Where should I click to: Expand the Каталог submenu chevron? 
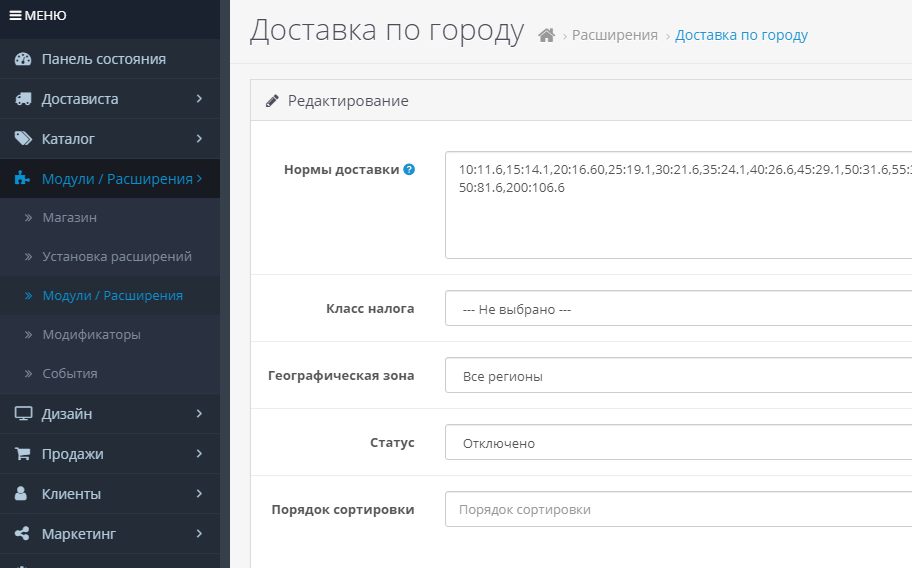tap(199, 139)
